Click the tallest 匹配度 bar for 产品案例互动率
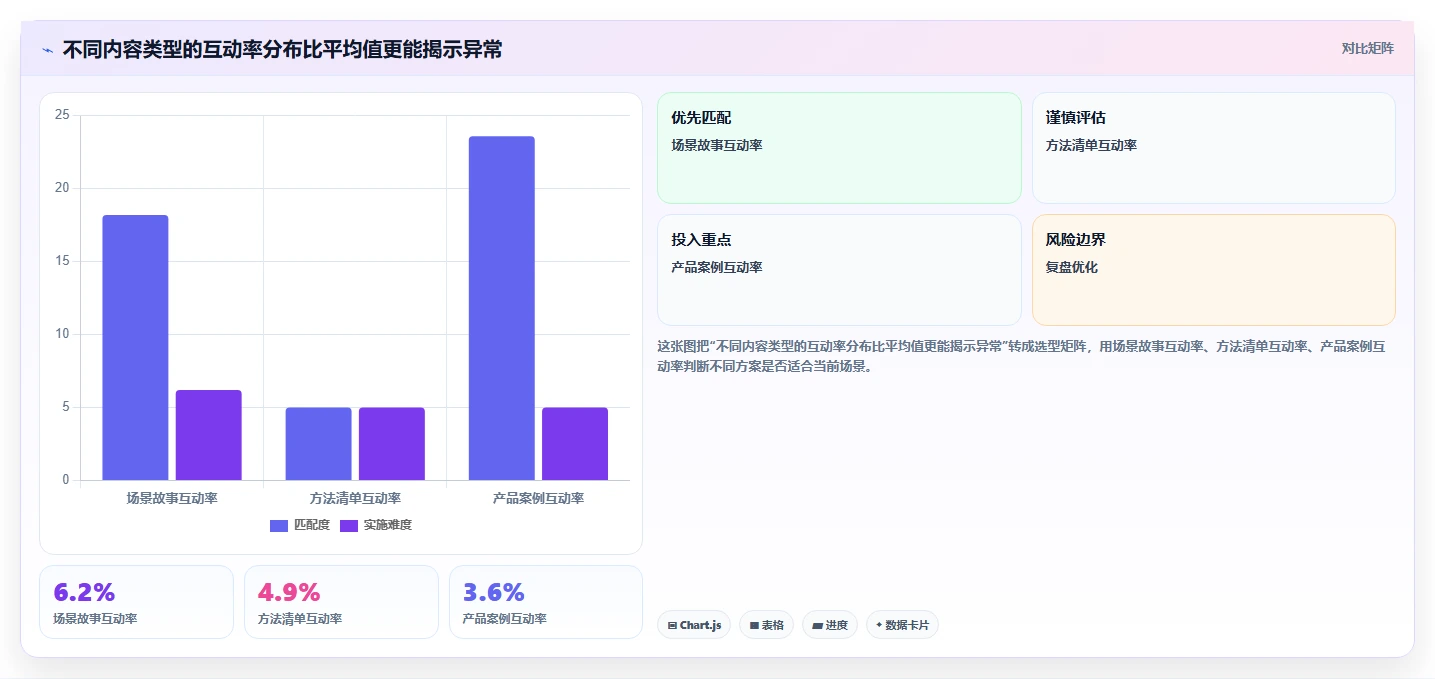The height and width of the screenshot is (679, 1435). tap(502, 308)
